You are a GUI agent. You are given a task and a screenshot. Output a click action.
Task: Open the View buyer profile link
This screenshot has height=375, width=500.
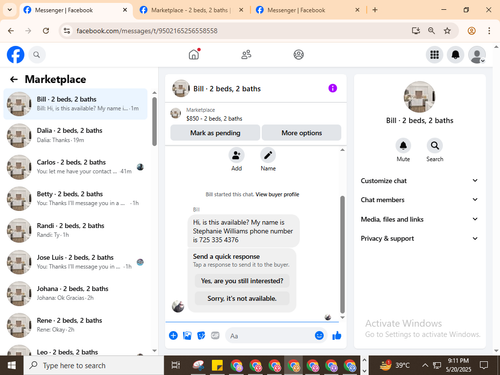click(277, 194)
